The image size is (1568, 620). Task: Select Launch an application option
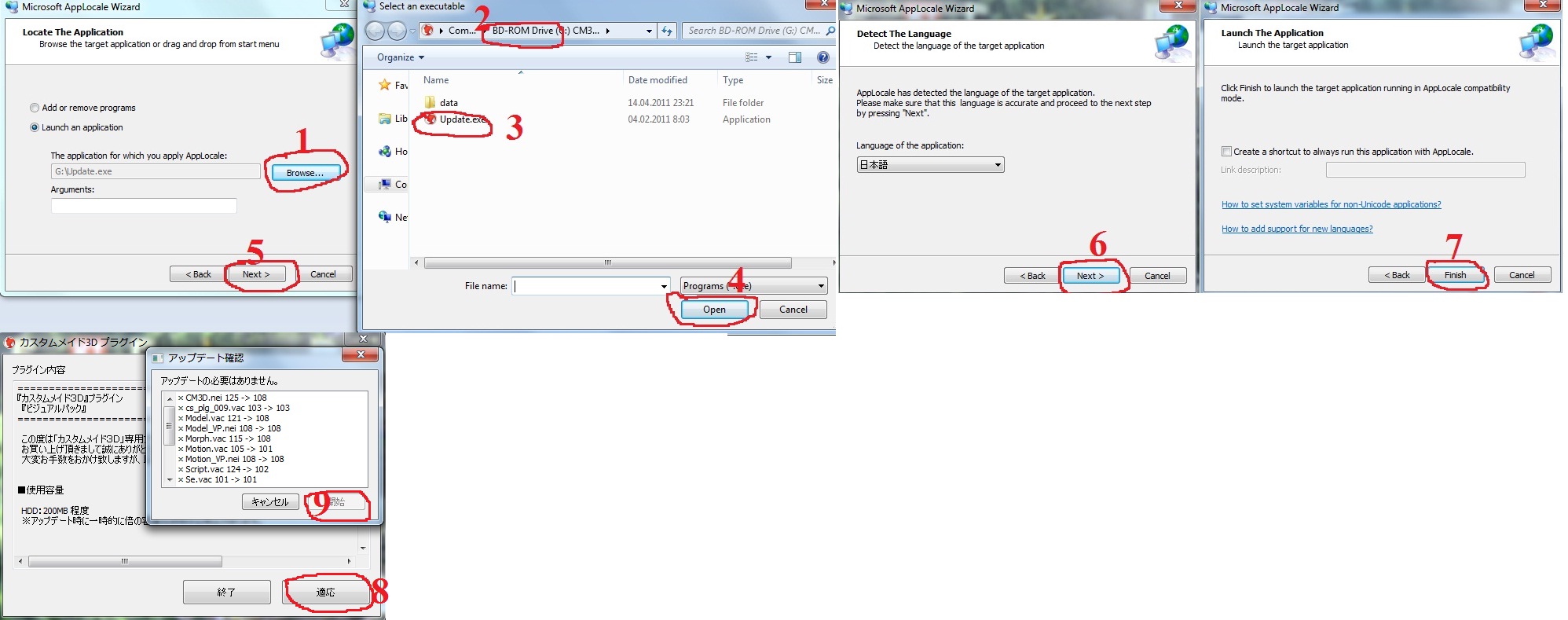[x=34, y=127]
